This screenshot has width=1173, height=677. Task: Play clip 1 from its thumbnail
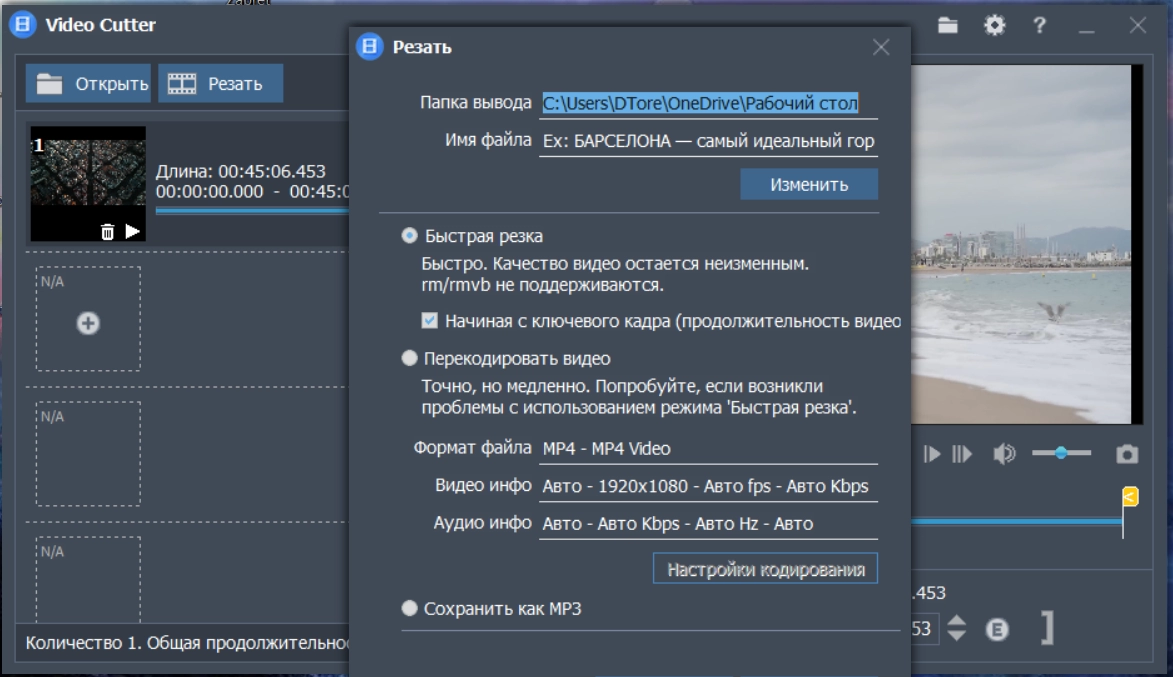133,232
